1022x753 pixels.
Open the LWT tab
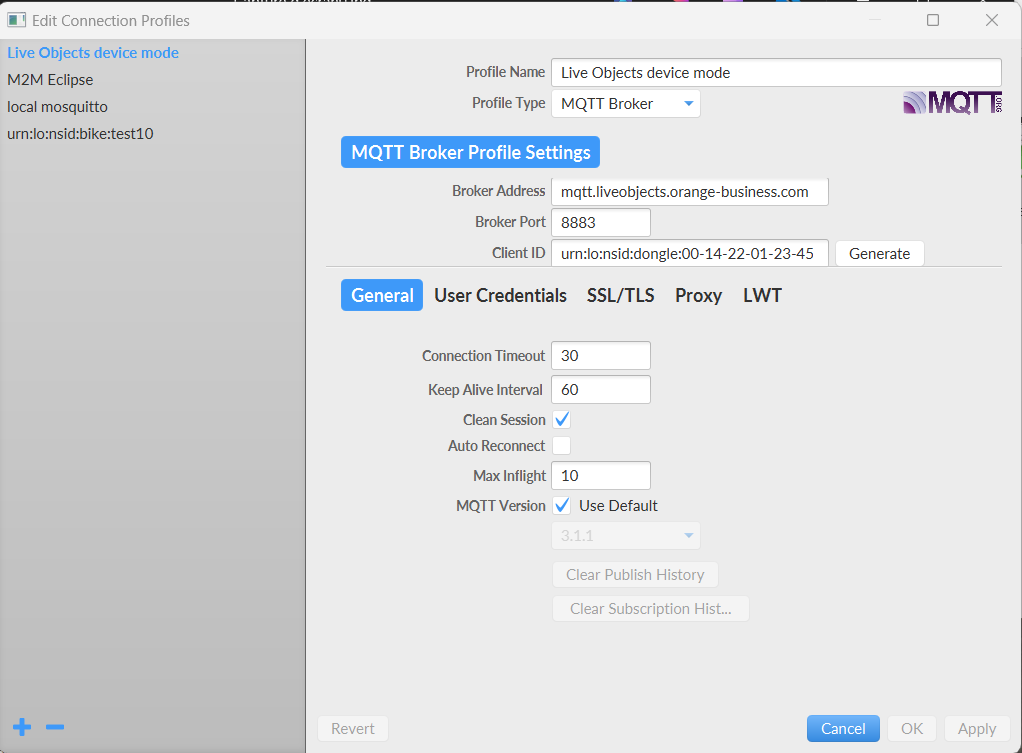click(762, 295)
